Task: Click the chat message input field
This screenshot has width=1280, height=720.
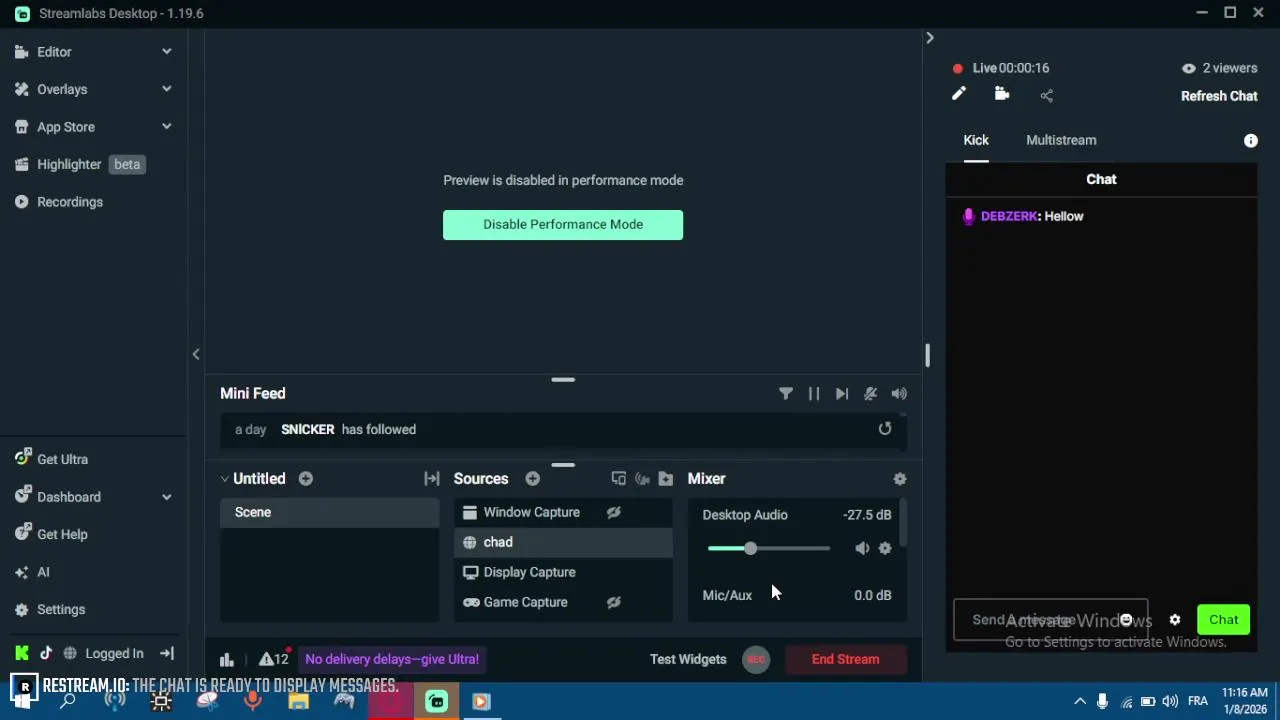Action: tap(1050, 620)
